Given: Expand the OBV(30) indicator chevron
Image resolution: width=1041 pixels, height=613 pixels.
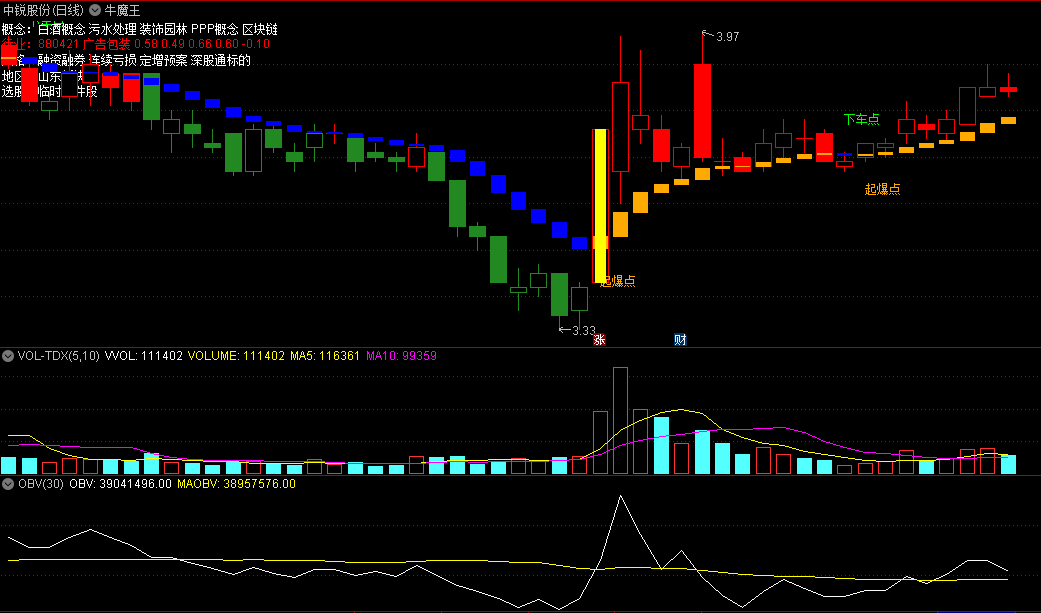Looking at the screenshot, I should [x=8, y=484].
